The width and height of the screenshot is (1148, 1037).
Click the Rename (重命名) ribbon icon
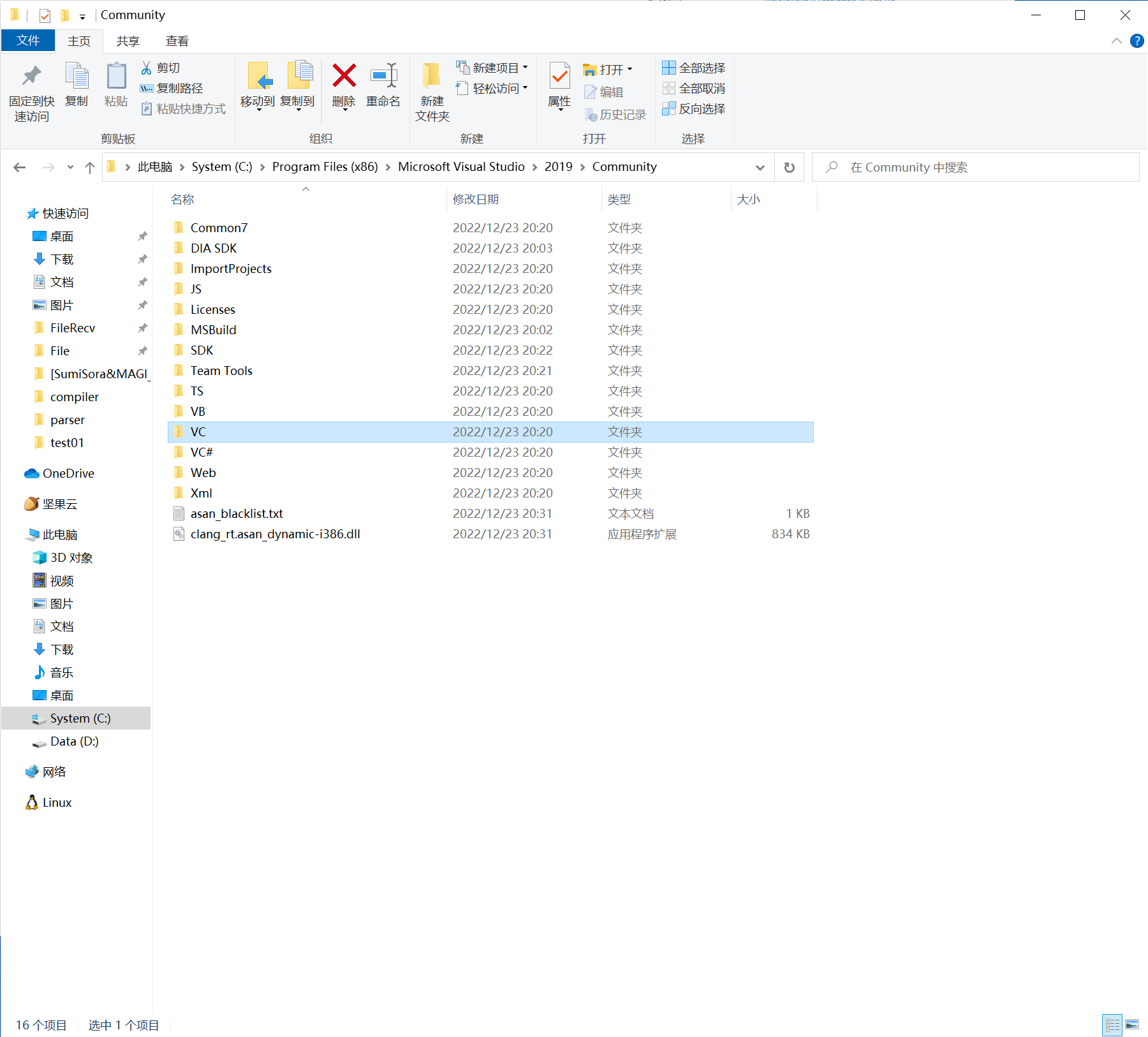click(x=383, y=77)
